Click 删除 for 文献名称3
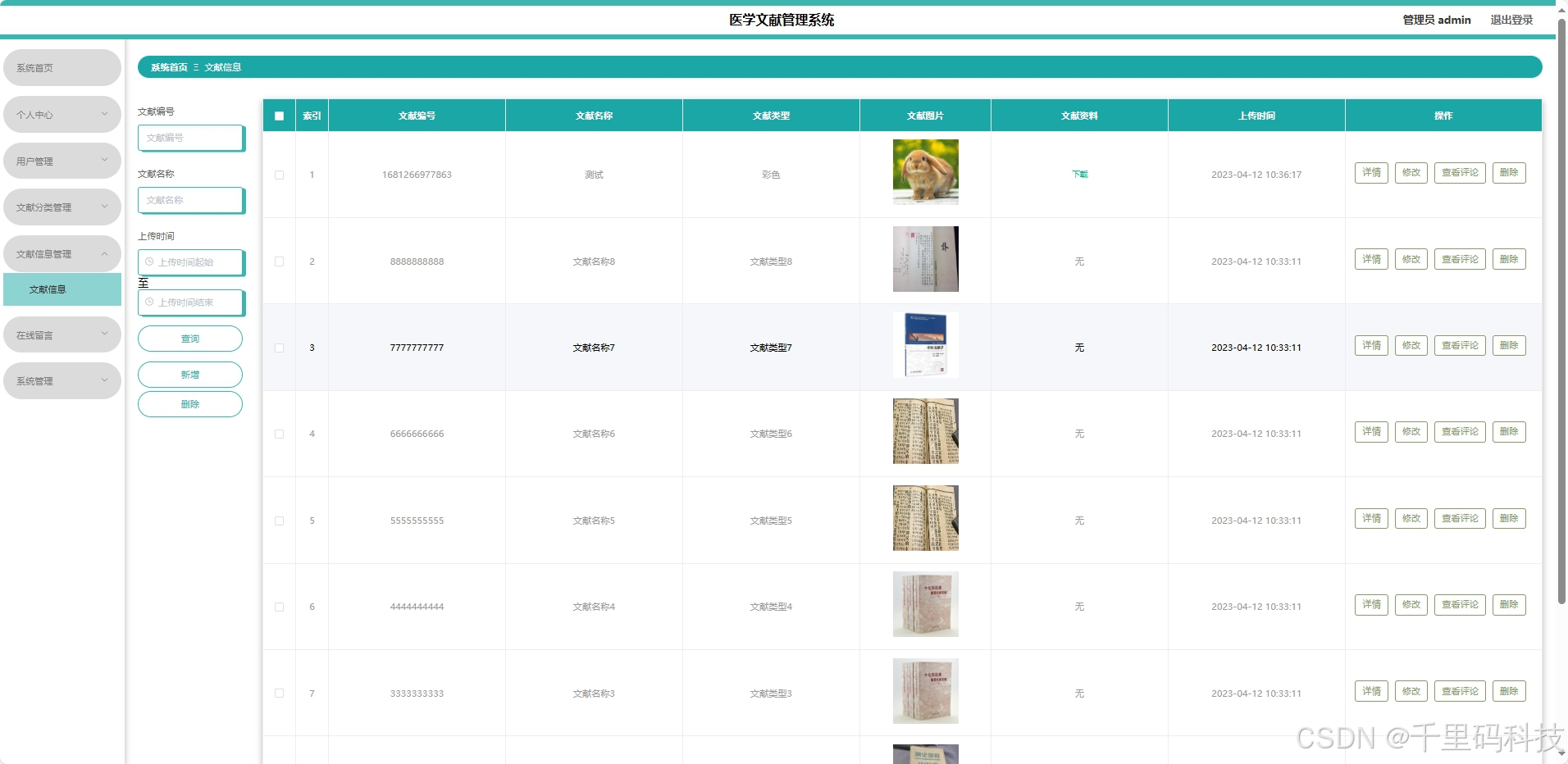Image resolution: width=1568 pixels, height=764 pixels. (x=1509, y=691)
